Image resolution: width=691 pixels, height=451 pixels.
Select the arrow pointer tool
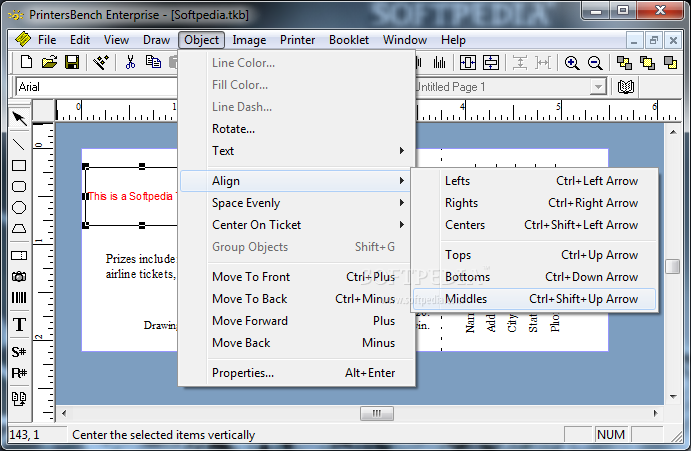(x=19, y=118)
